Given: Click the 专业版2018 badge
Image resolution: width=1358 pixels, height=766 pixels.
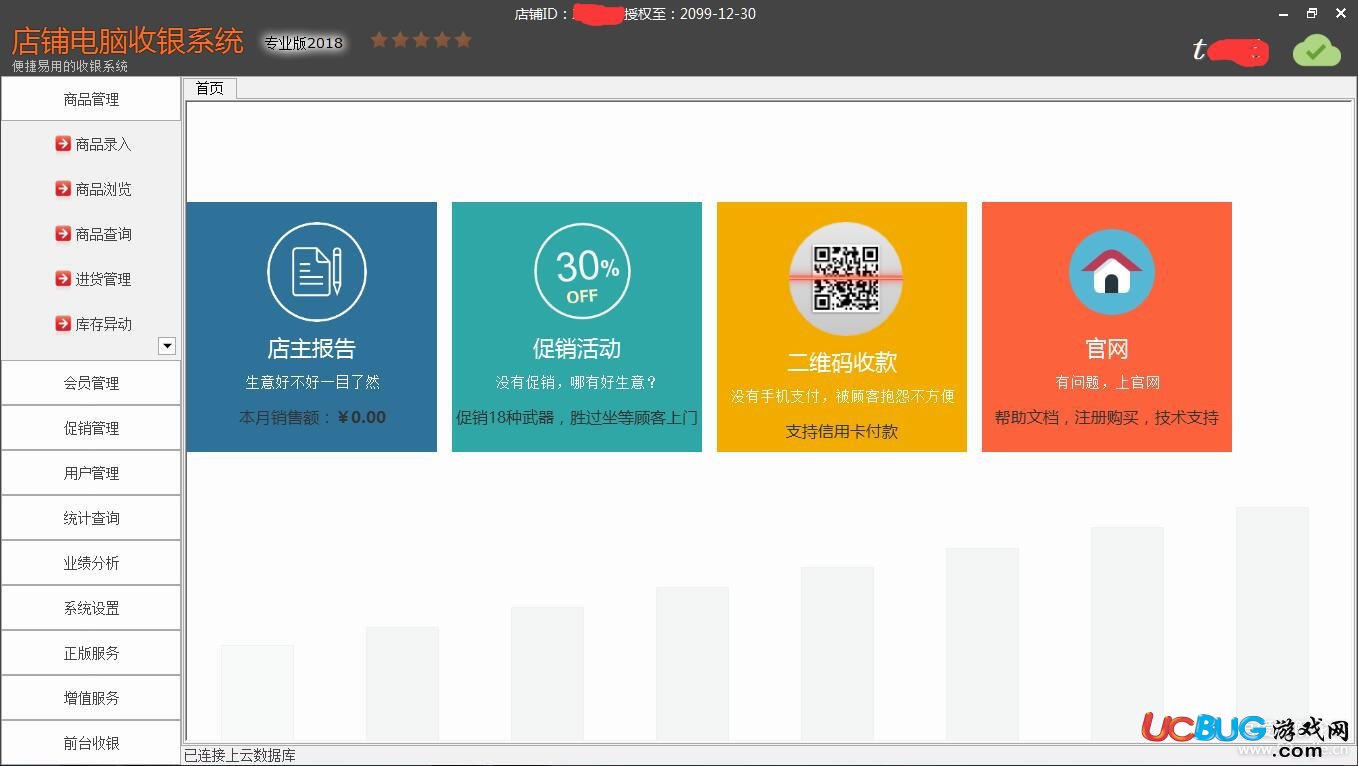Looking at the screenshot, I should click(303, 43).
